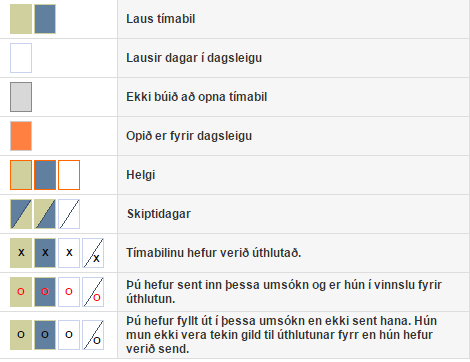Click the beige swatch in Laus tímabil row
This screenshot has width=470, height=362.
pos(21,19)
